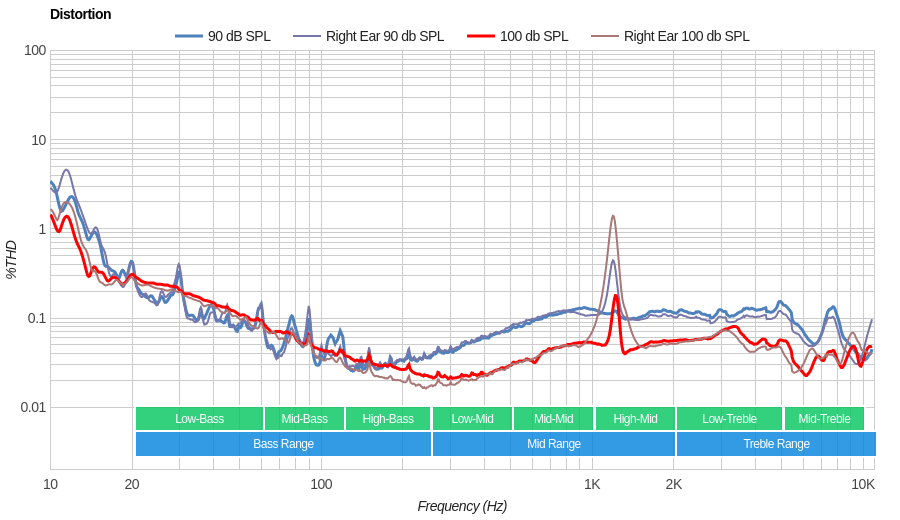The width and height of the screenshot is (900, 520).
Task: Hide the 100 db SPL red series
Action: coord(533,36)
